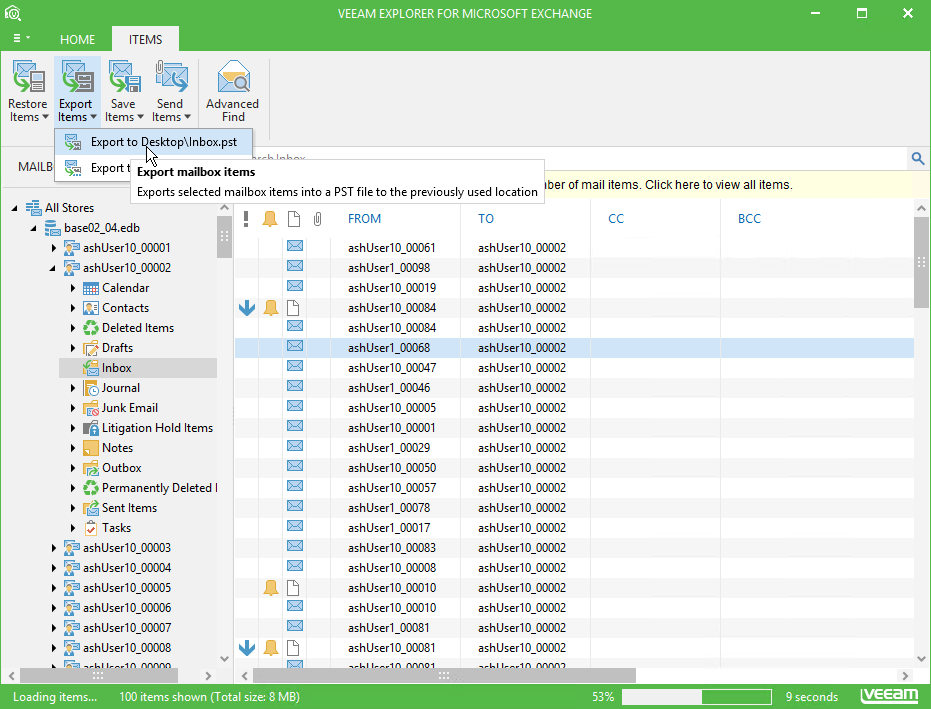
Task: Click the Deleted Items recycle icon
Action: pyautogui.click(x=91, y=328)
